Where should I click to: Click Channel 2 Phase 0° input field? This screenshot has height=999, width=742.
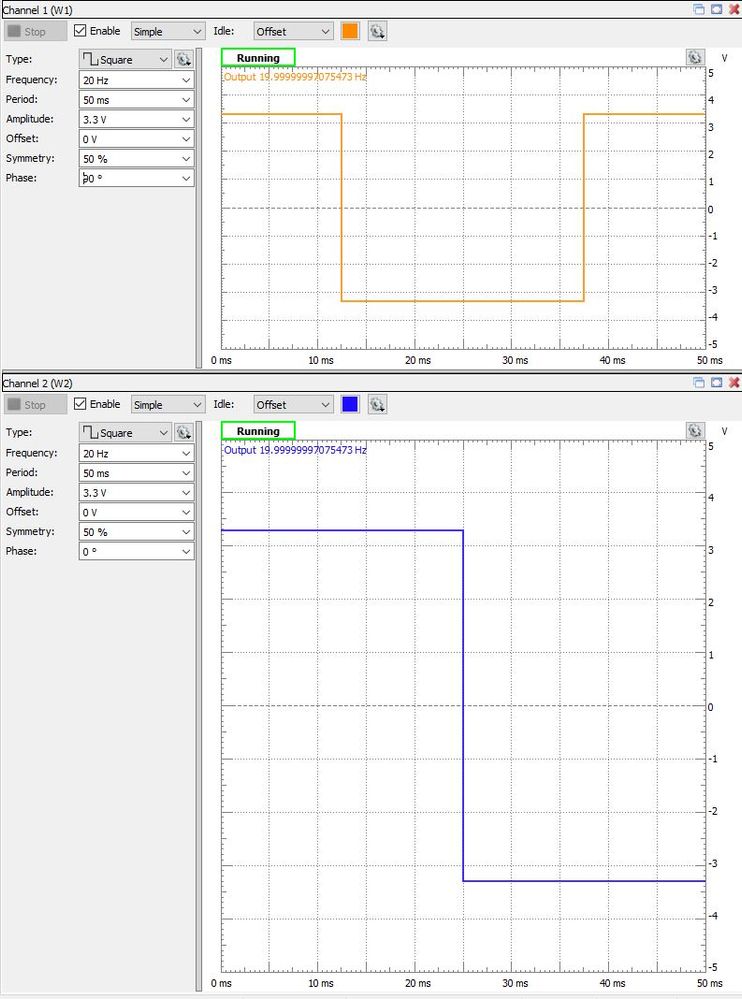pyautogui.click(x=136, y=552)
